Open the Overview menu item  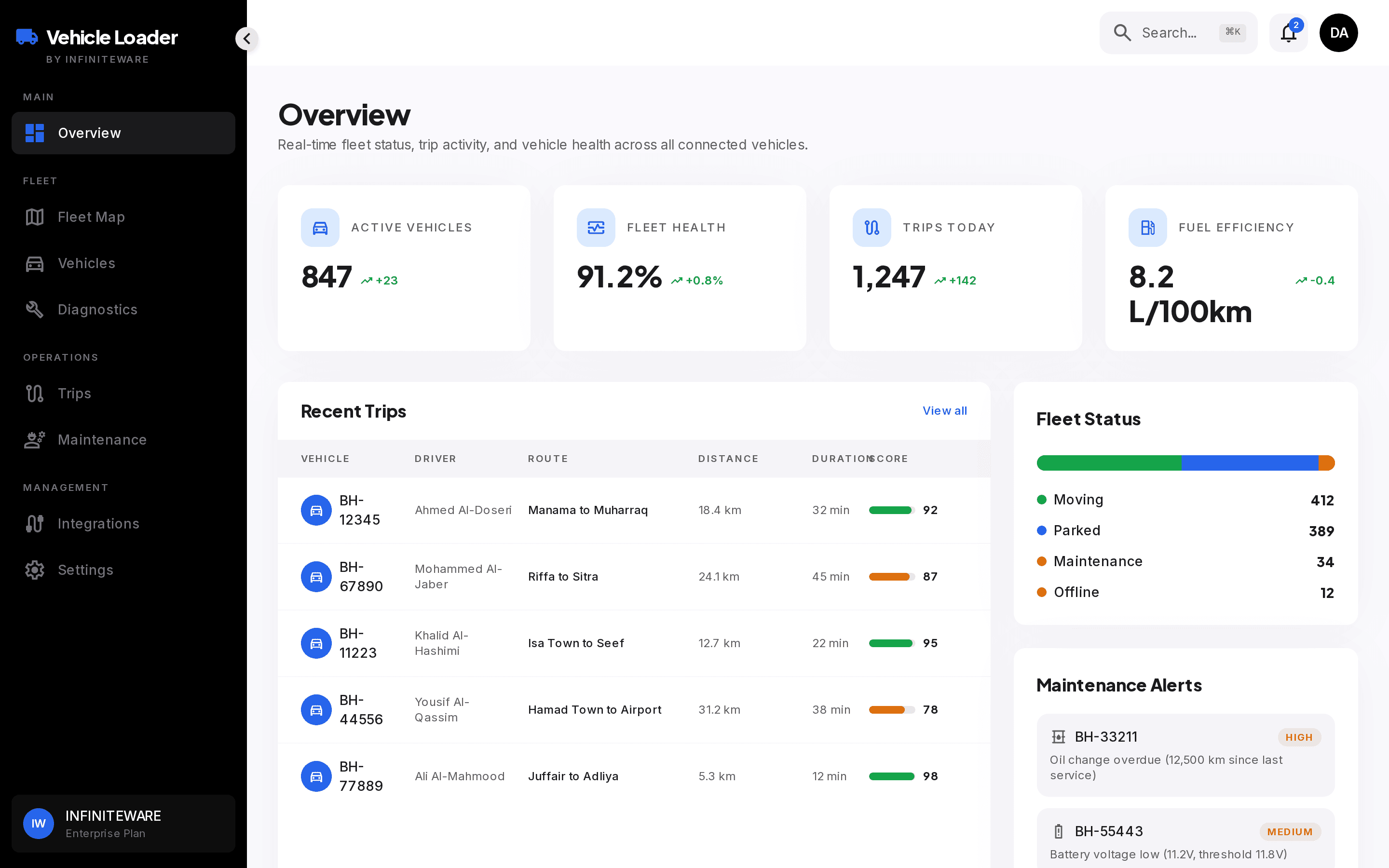coord(123,133)
